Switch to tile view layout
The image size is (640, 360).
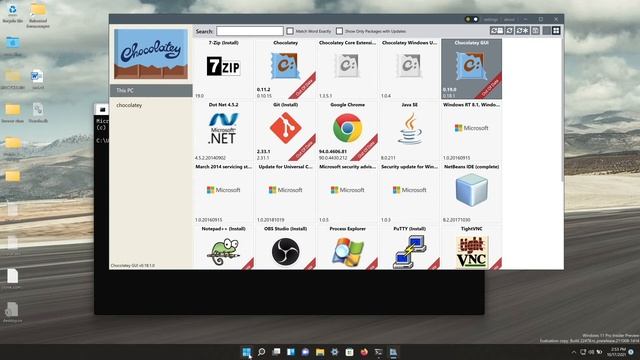556,31
